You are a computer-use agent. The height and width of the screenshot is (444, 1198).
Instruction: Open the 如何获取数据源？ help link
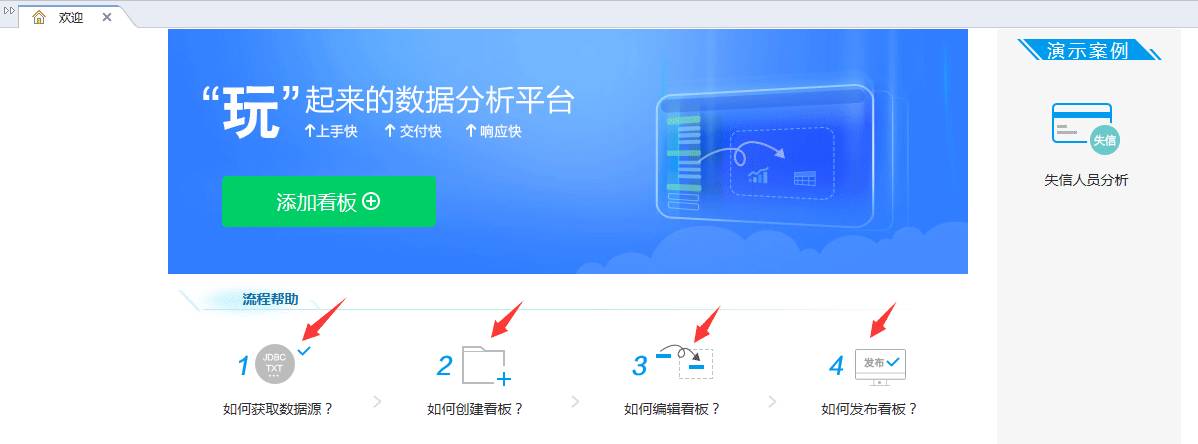point(278,409)
